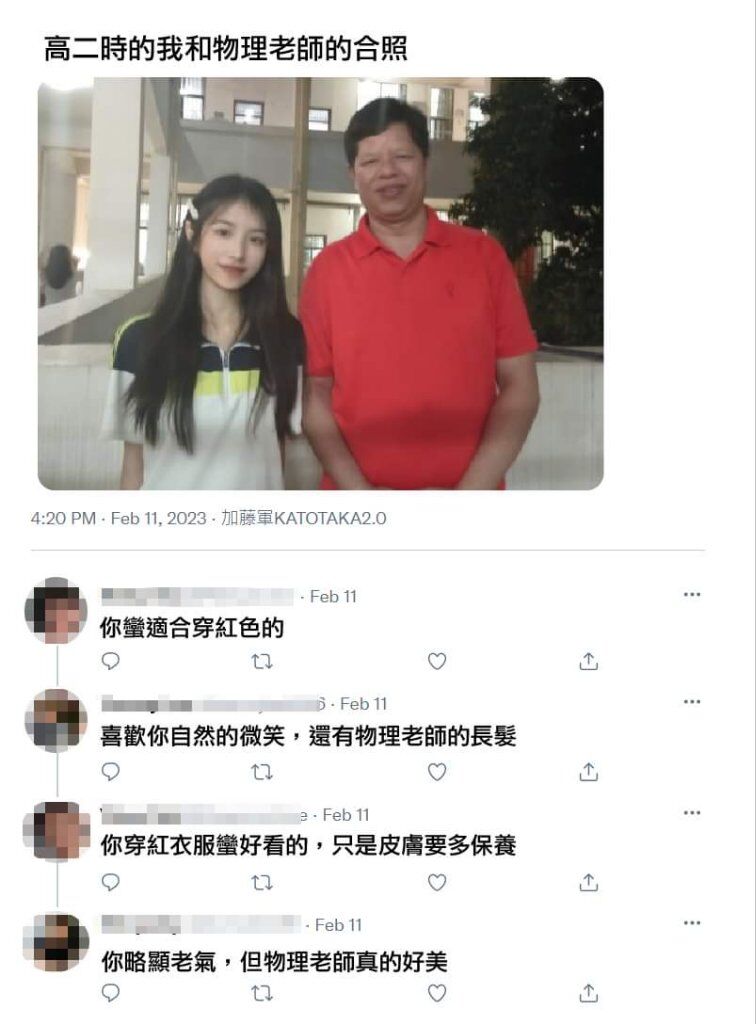Screen dimensions: 756x1024
Task: Reply to the 喜歡你自然的微笑 comment
Action: click(x=110, y=772)
